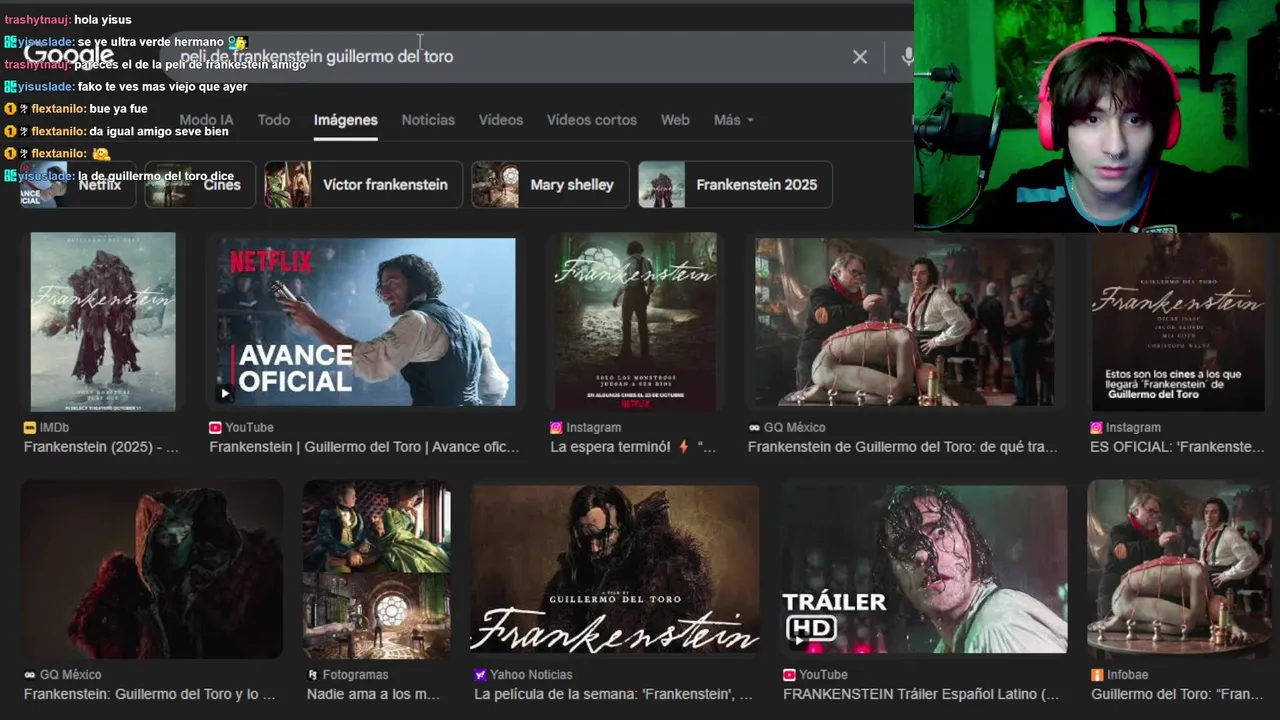
Task: Switch to the Modo IA tab
Action: (206, 120)
